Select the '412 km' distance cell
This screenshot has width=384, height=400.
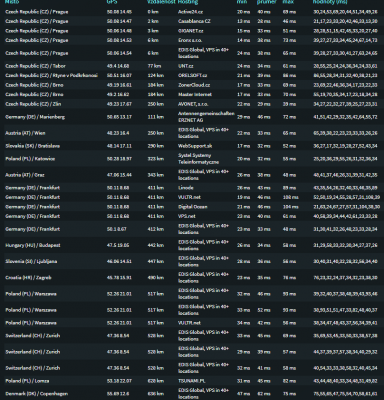coord(156,229)
